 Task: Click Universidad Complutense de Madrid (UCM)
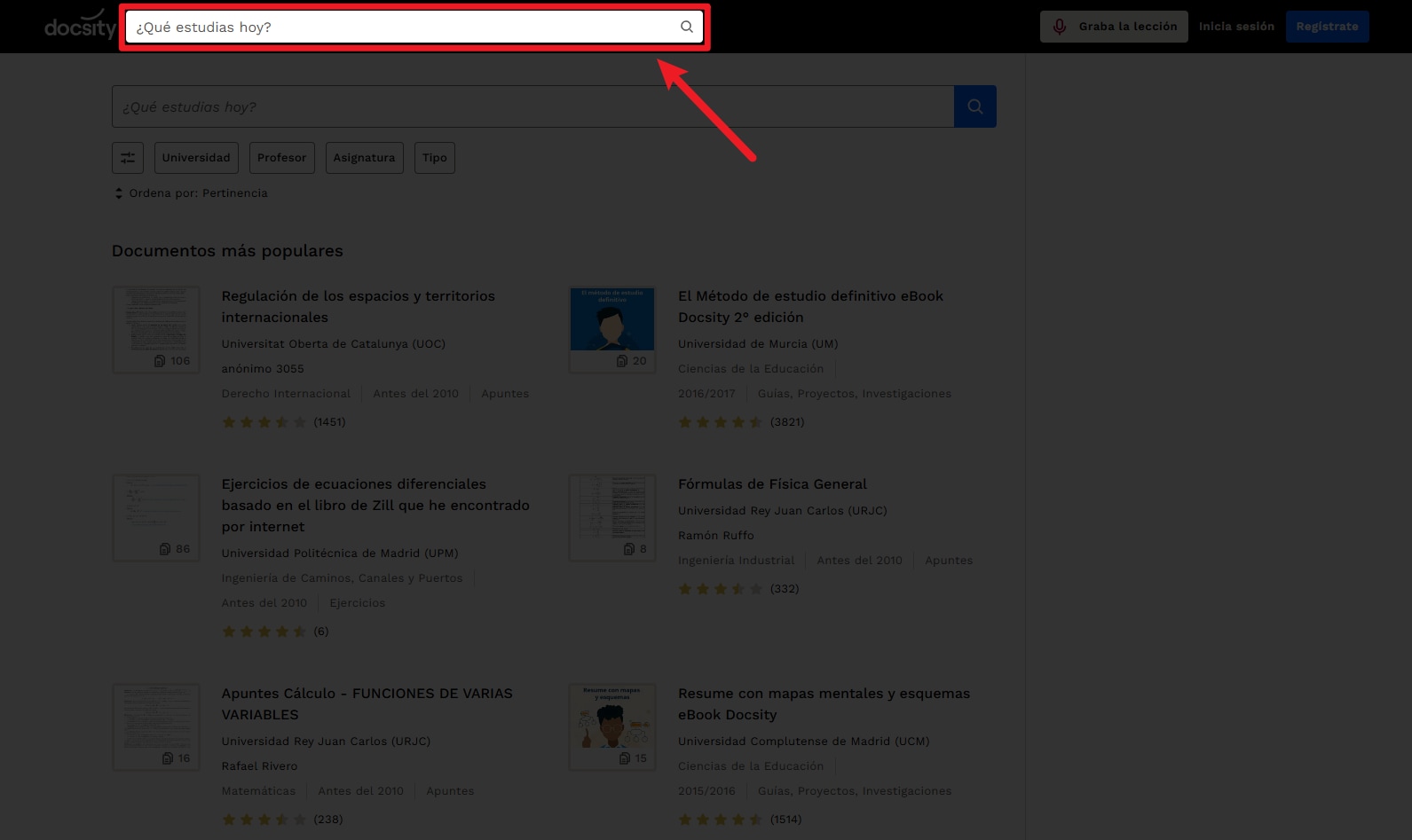point(804,742)
